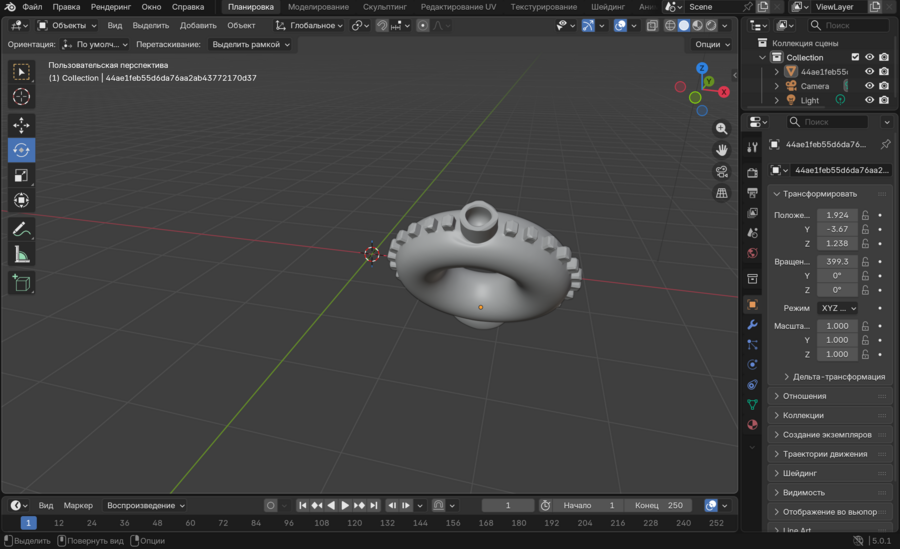The height and width of the screenshot is (549, 900).
Task: Expand the Delta transformation panel
Action: (x=837, y=377)
